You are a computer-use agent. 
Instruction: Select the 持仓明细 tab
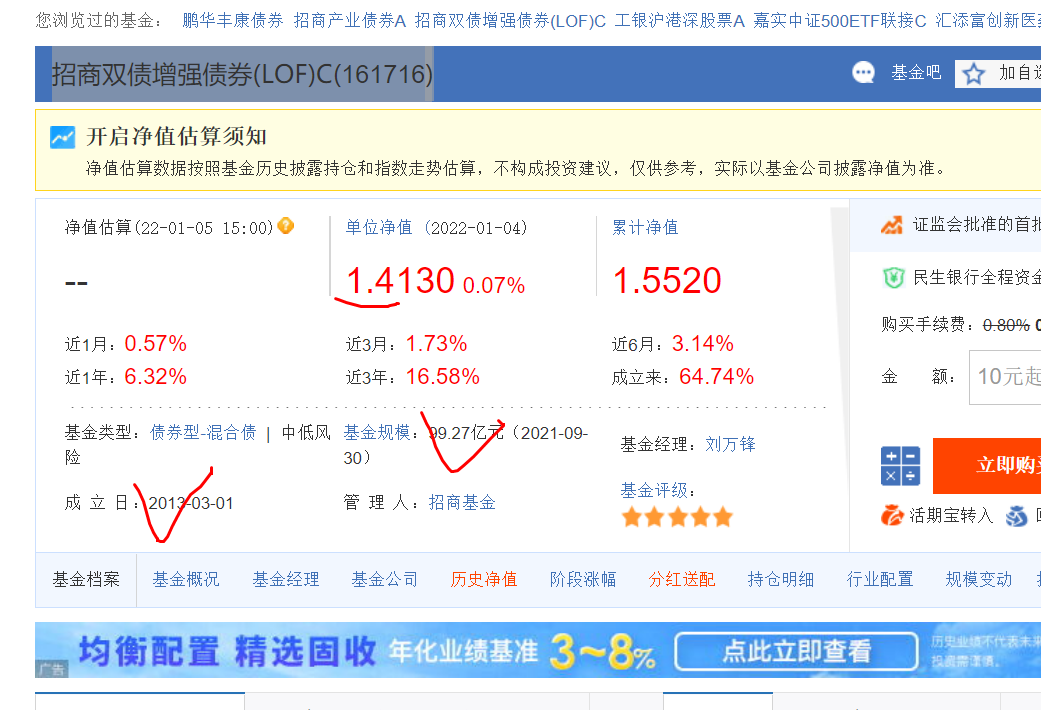tap(781, 580)
